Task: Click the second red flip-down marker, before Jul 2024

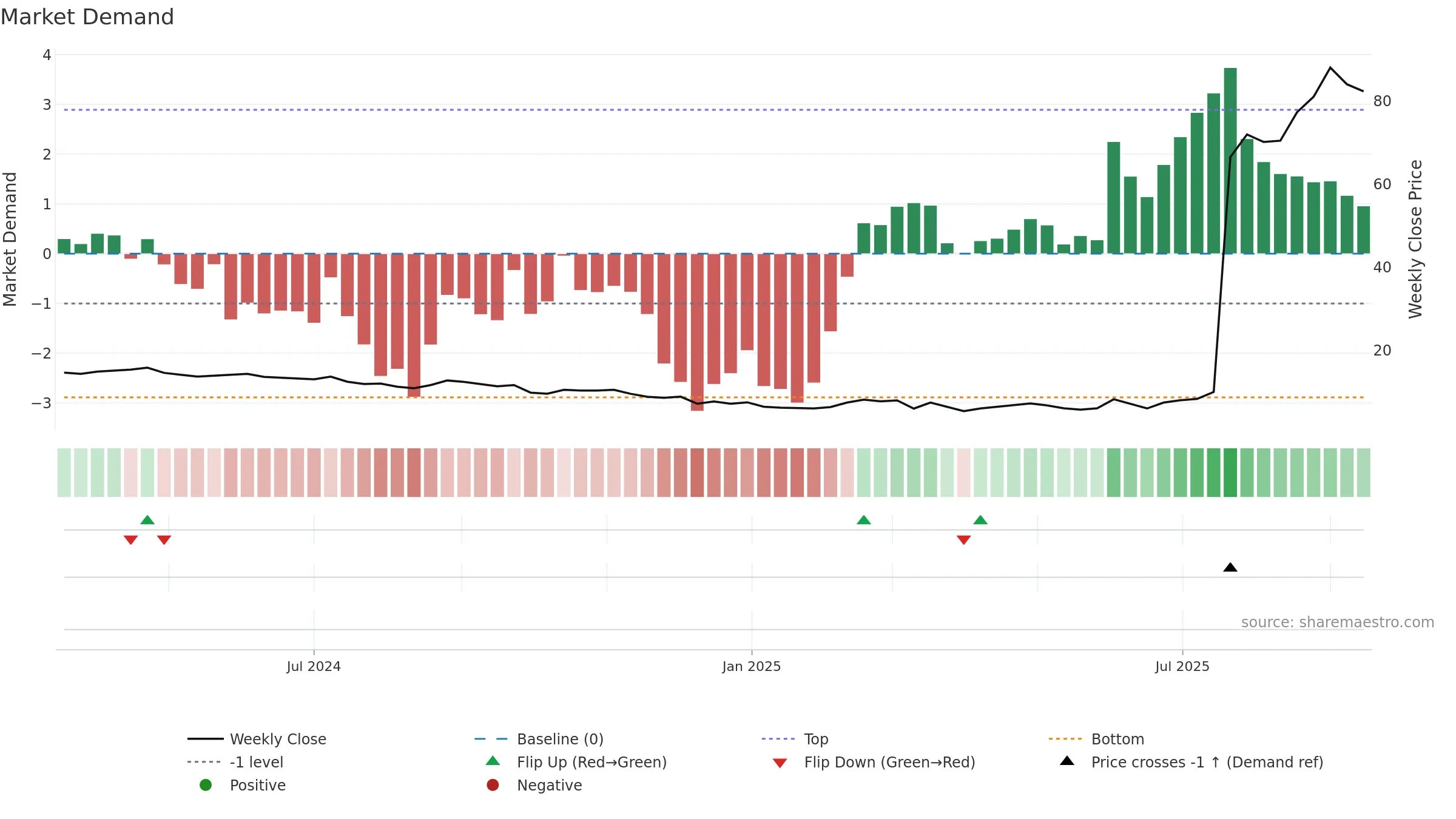Action: [164, 540]
